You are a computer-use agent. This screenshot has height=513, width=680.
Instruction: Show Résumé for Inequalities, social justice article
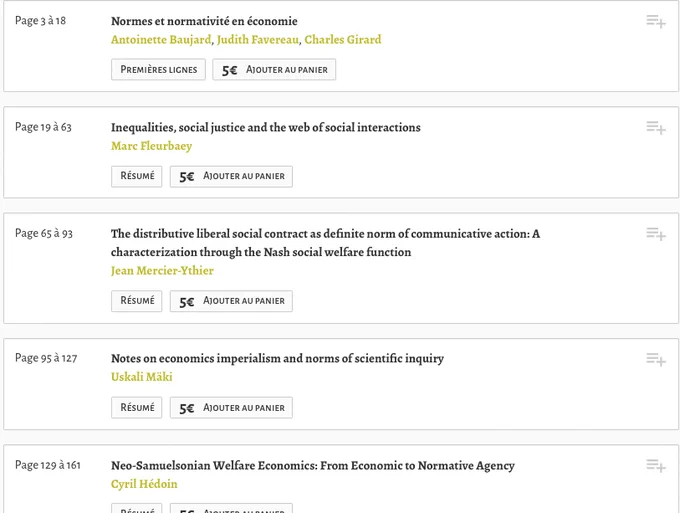click(137, 176)
